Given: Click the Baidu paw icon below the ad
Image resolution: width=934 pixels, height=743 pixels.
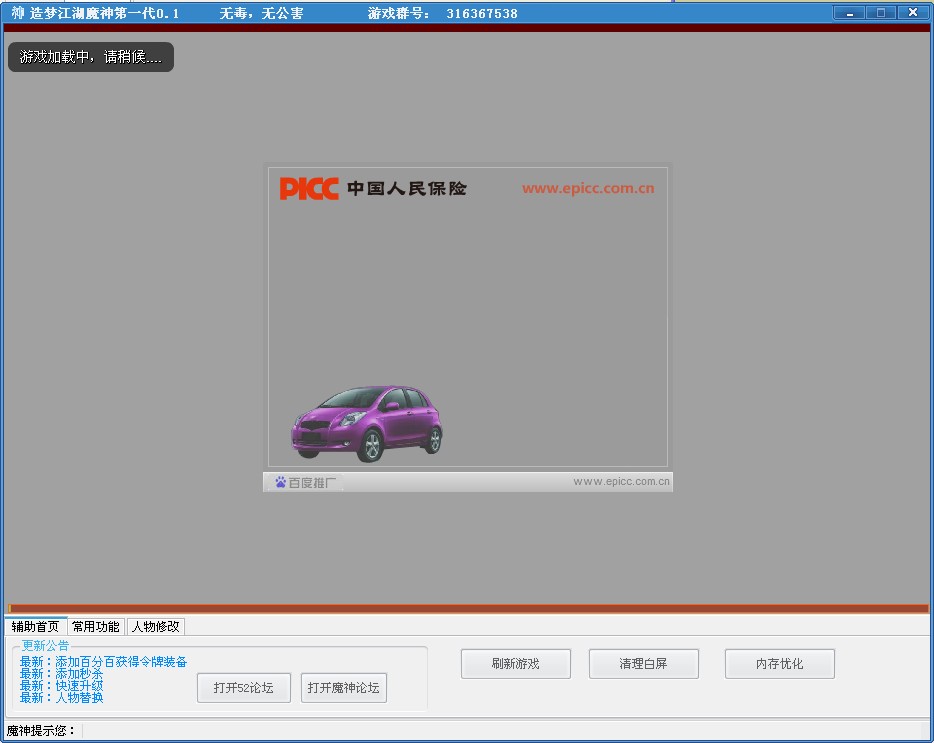Looking at the screenshot, I should point(281,481).
